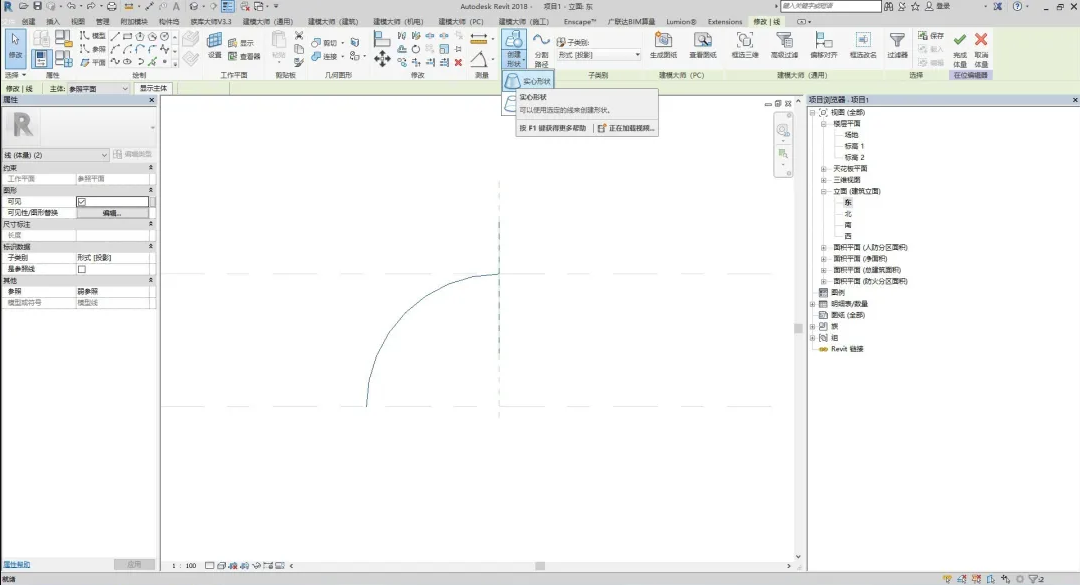The height and width of the screenshot is (585, 1080).
Task: Open the 插入 ribbon tab
Action: (52, 21)
